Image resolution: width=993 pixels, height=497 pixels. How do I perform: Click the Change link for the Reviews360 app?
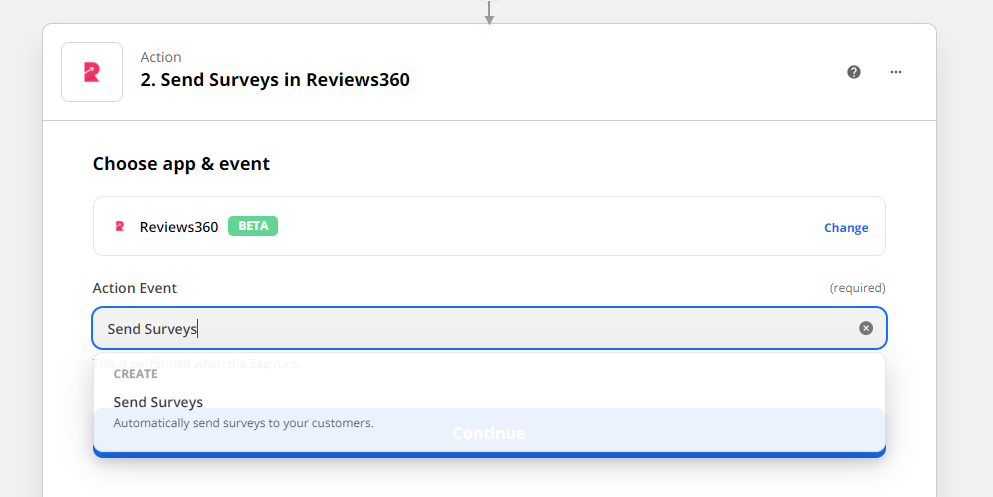point(846,227)
